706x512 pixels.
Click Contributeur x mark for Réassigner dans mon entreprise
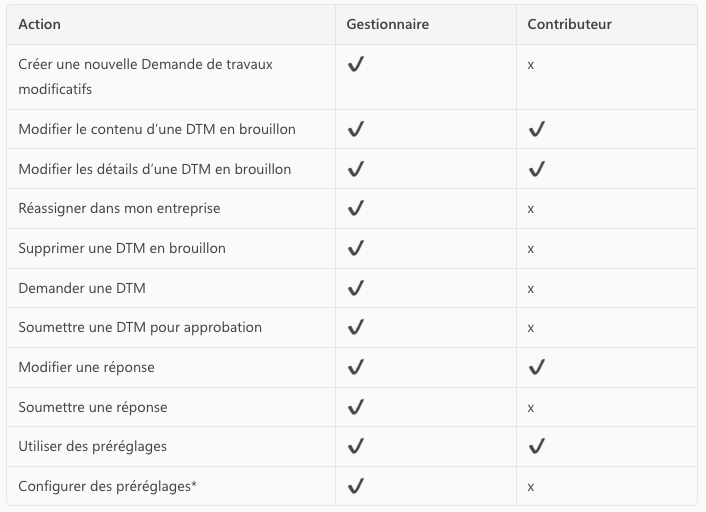coord(531,209)
